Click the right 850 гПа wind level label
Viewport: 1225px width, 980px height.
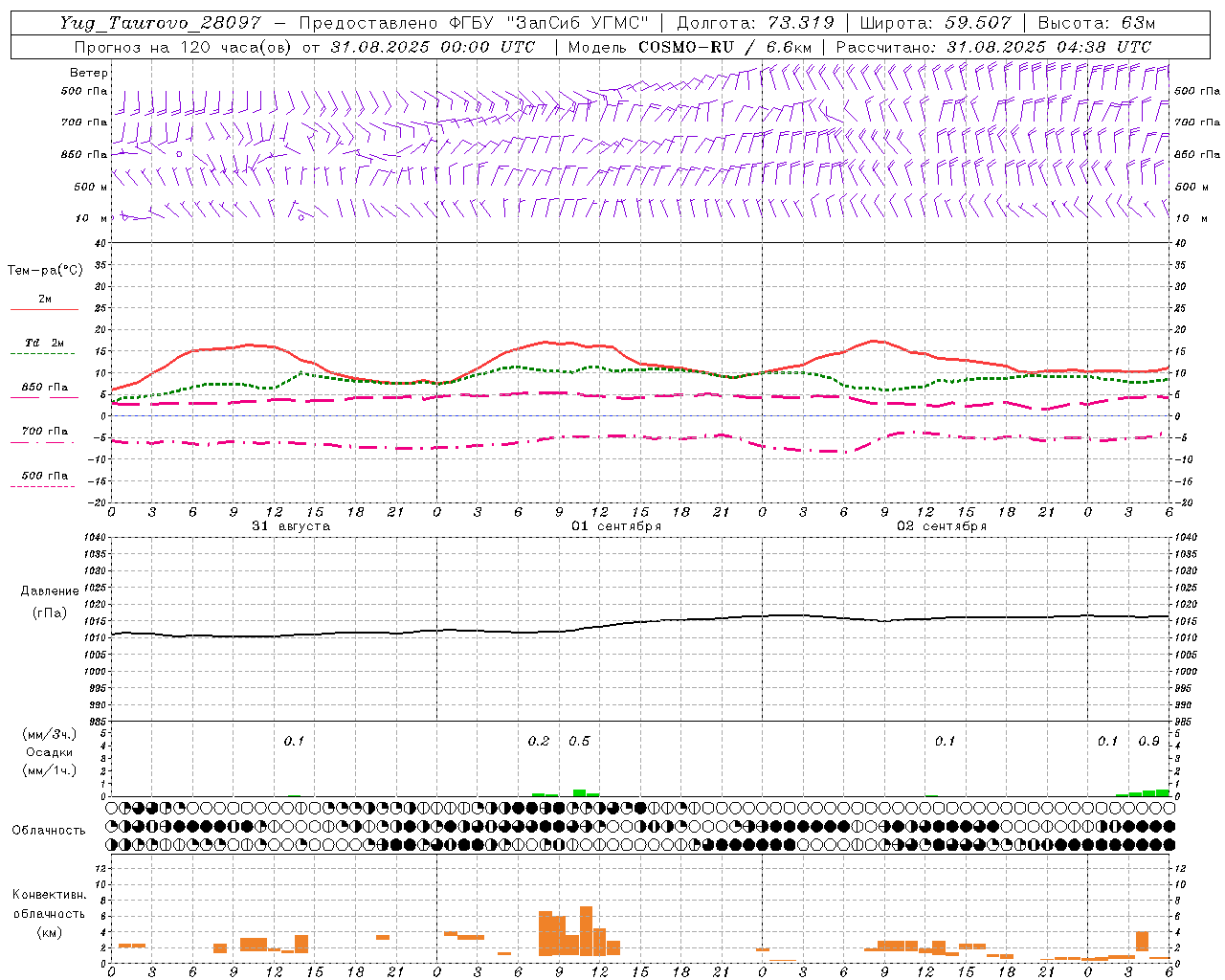pyautogui.click(x=1197, y=154)
